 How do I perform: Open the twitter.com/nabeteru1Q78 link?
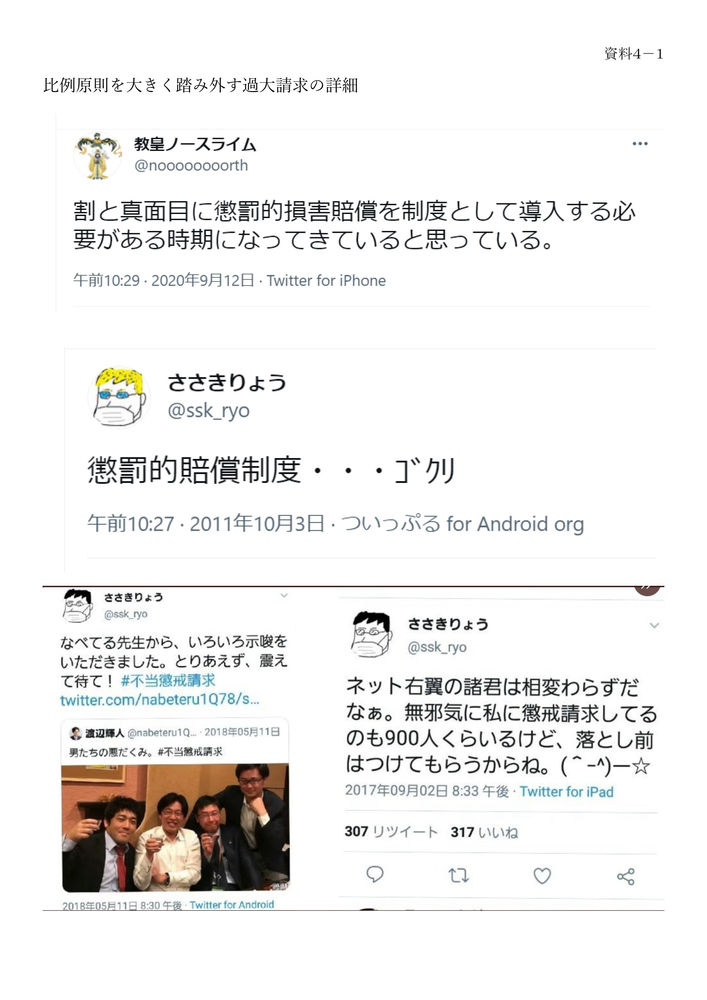159,700
